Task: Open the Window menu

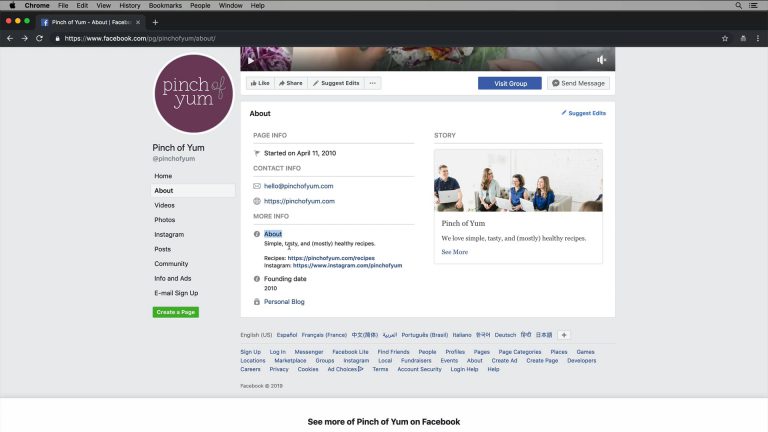Action: [x=231, y=5]
